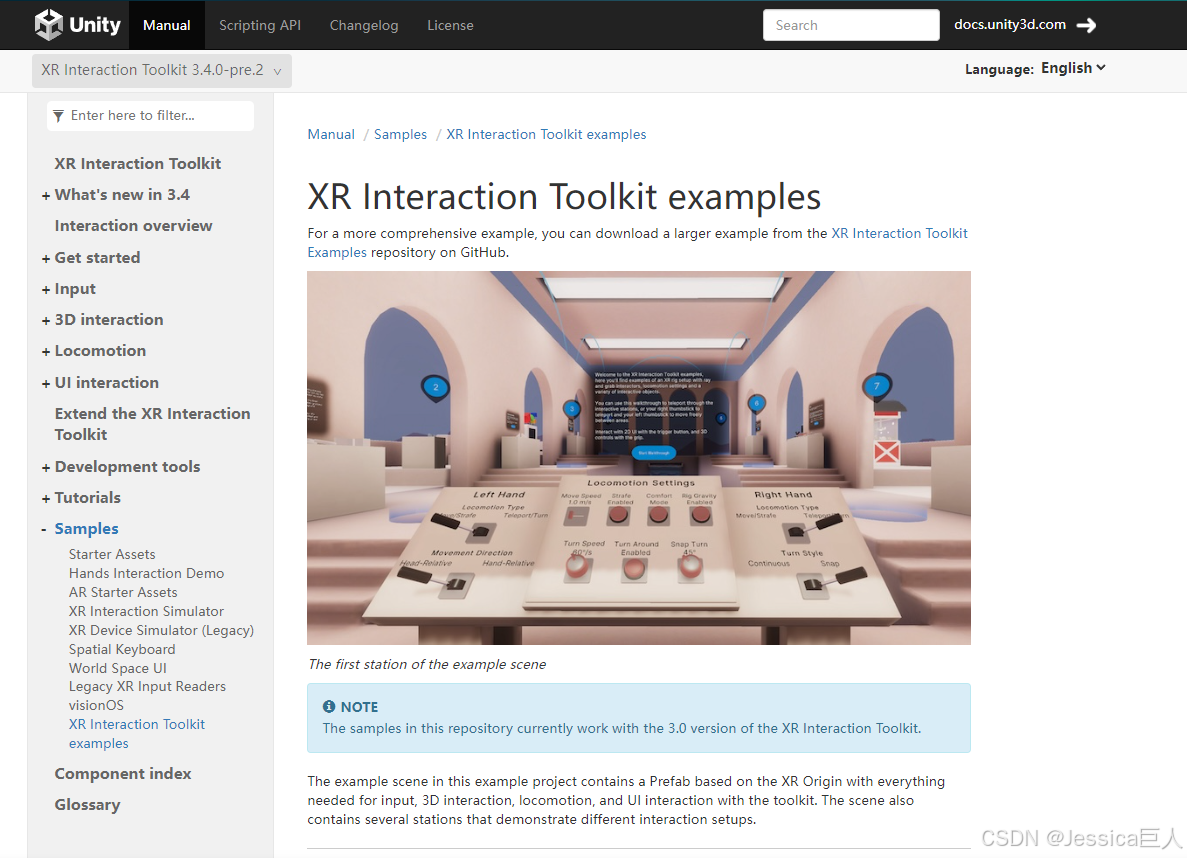Click the Manual breadcrumb link
This screenshot has height=858, width=1187.
point(331,134)
